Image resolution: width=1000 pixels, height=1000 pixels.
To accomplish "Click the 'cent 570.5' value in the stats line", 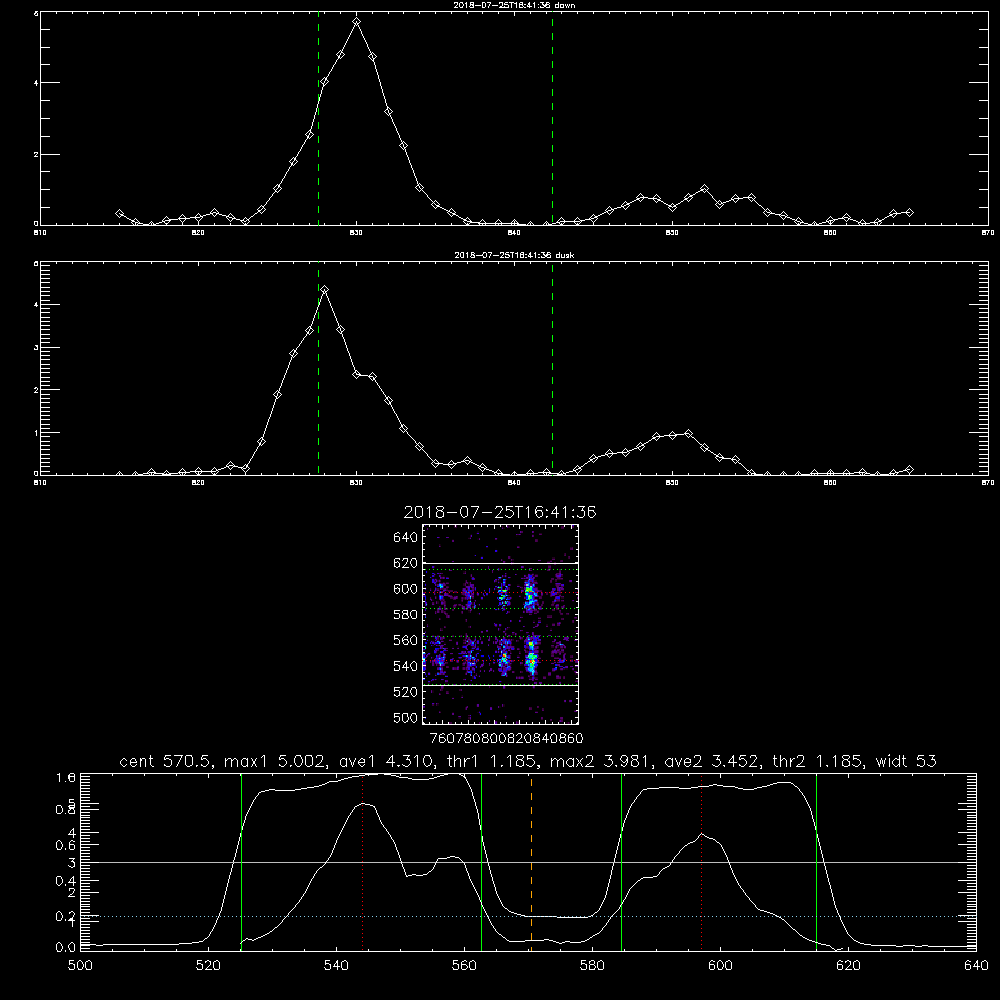I will coord(165,761).
